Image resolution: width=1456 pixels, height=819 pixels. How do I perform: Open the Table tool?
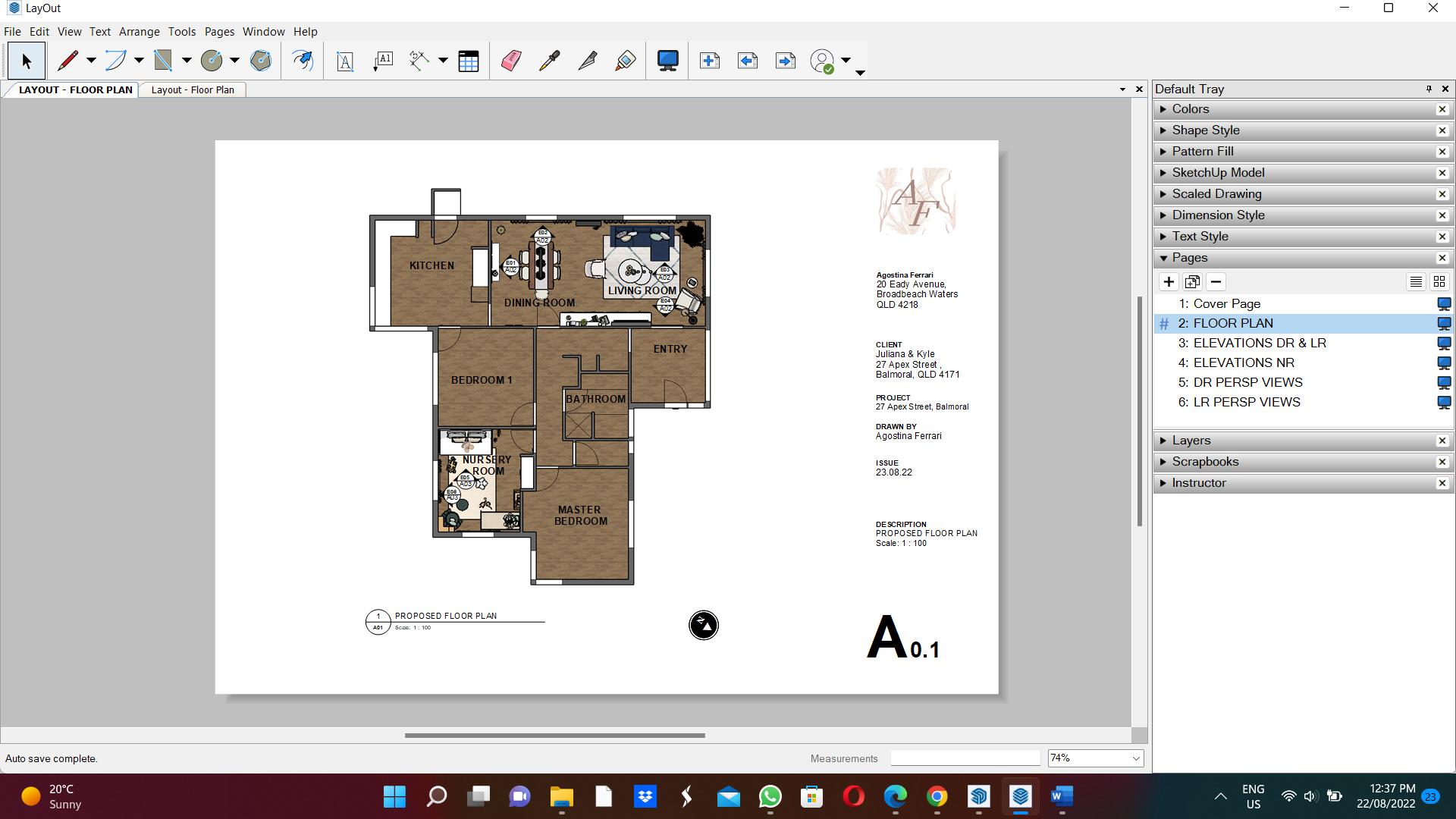pyautogui.click(x=469, y=61)
